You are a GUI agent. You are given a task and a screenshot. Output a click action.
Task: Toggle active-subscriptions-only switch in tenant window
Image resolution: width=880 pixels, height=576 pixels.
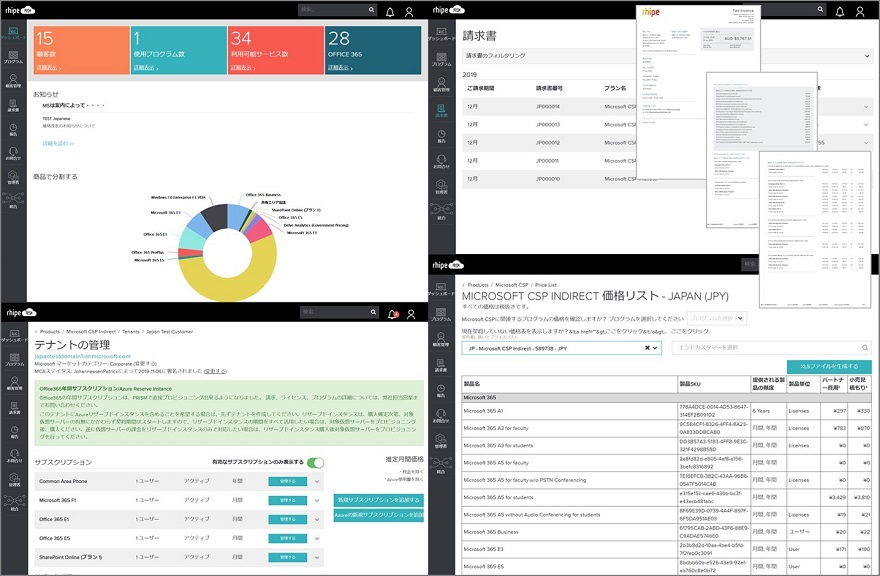pos(315,463)
